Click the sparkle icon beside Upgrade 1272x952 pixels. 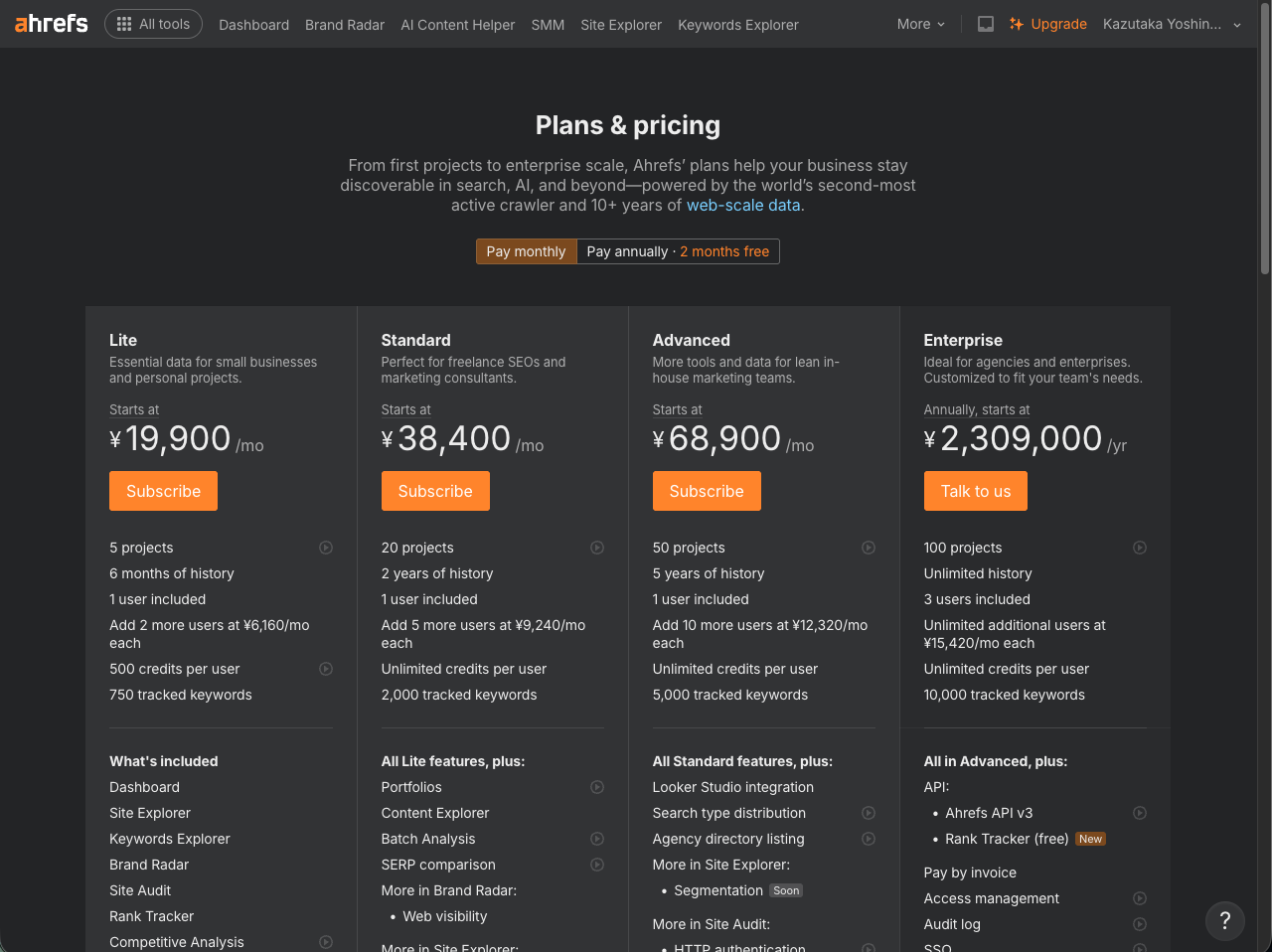[x=1015, y=23]
